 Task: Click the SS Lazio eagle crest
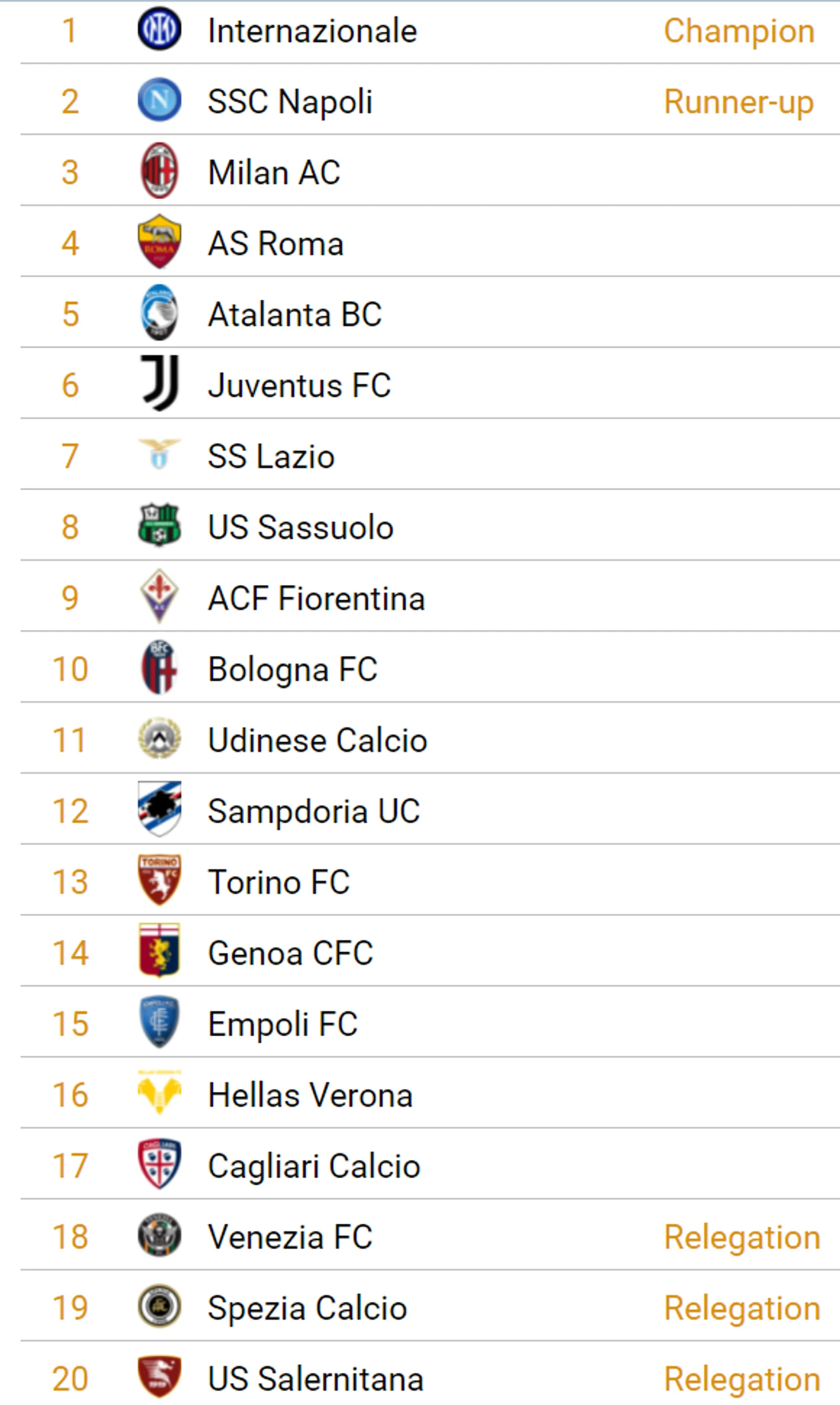point(159,455)
